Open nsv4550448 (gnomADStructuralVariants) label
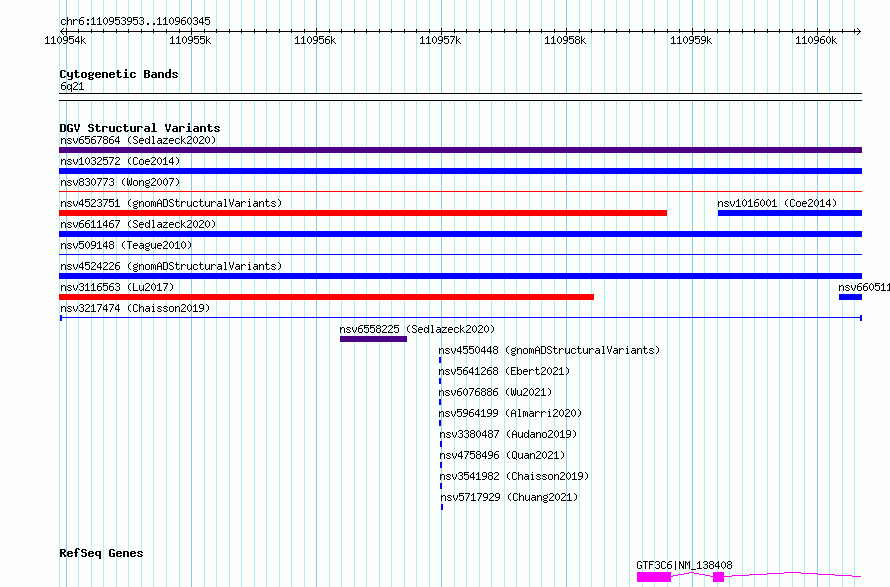The width and height of the screenshot is (890, 587). 549,350
